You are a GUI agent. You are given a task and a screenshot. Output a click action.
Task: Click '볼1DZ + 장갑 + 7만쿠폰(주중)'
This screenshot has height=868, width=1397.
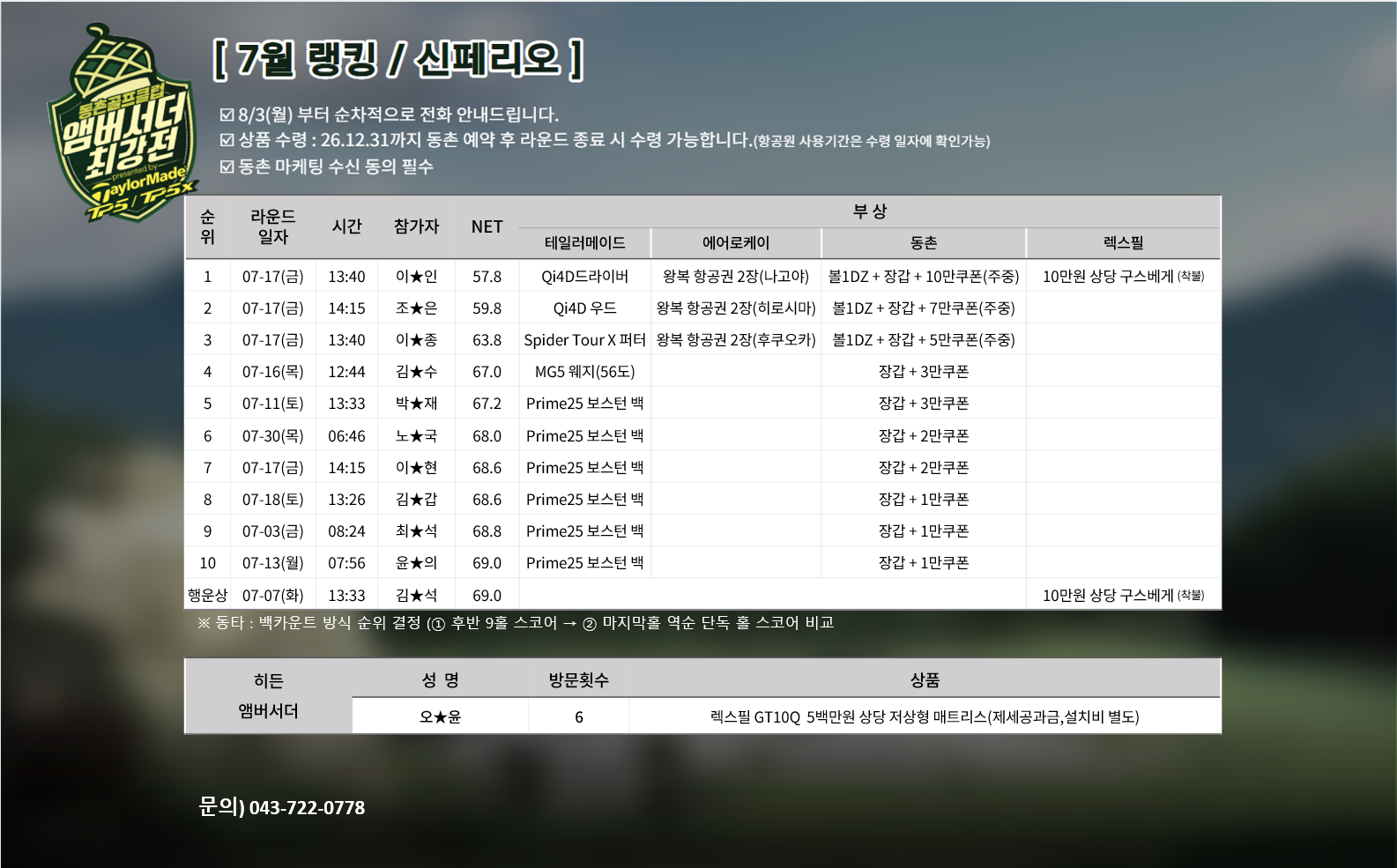tap(924, 308)
